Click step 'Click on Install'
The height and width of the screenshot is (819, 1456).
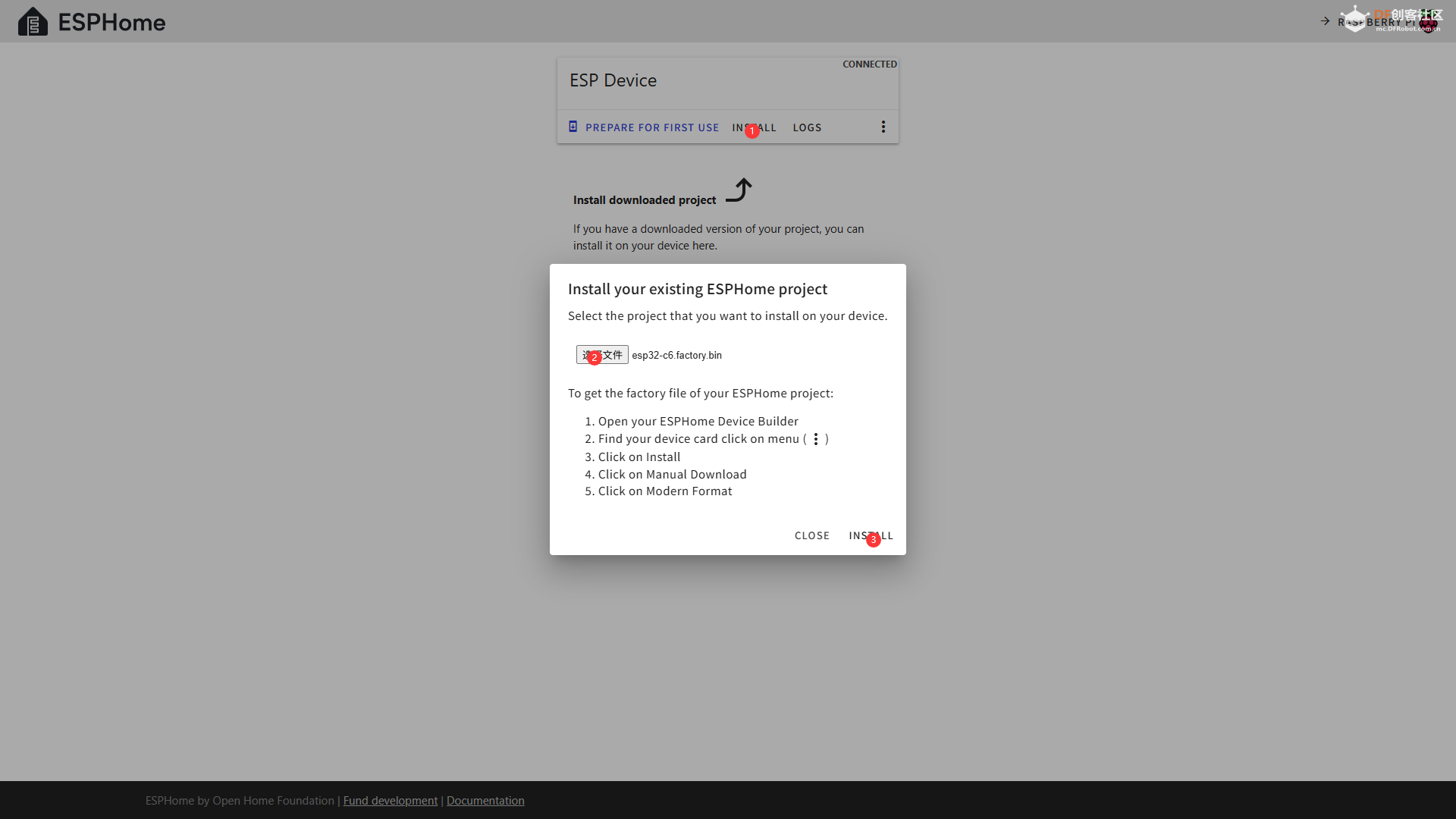pos(639,457)
